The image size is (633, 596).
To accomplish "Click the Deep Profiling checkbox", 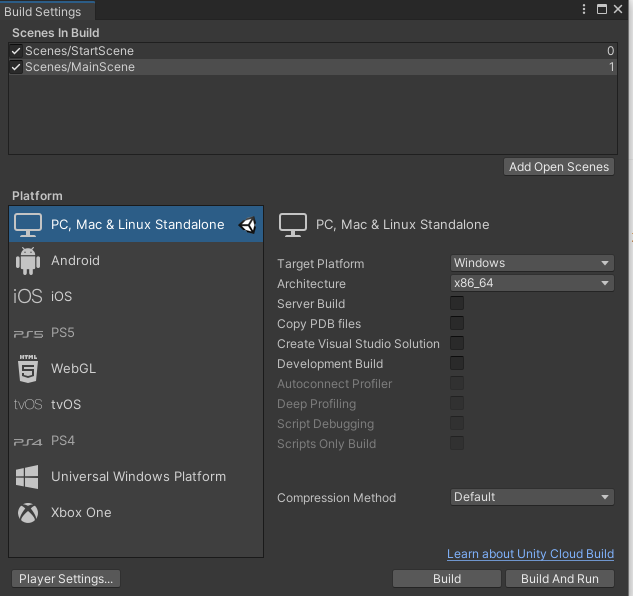I will (457, 403).
